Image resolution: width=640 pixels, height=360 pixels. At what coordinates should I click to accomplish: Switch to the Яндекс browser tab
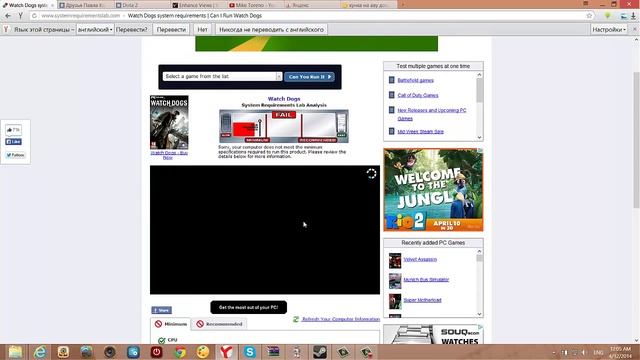(x=311, y=5)
